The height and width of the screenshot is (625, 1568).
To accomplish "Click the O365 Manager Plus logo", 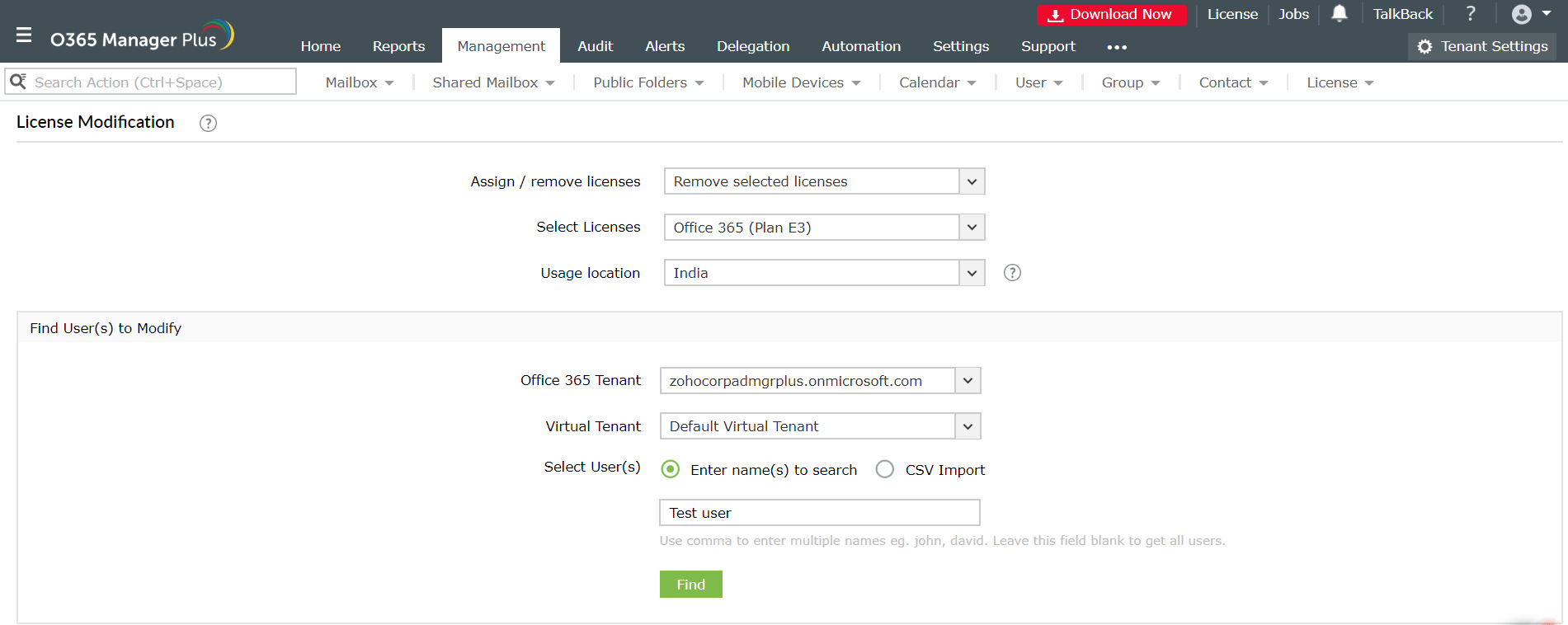I will 142,36.
